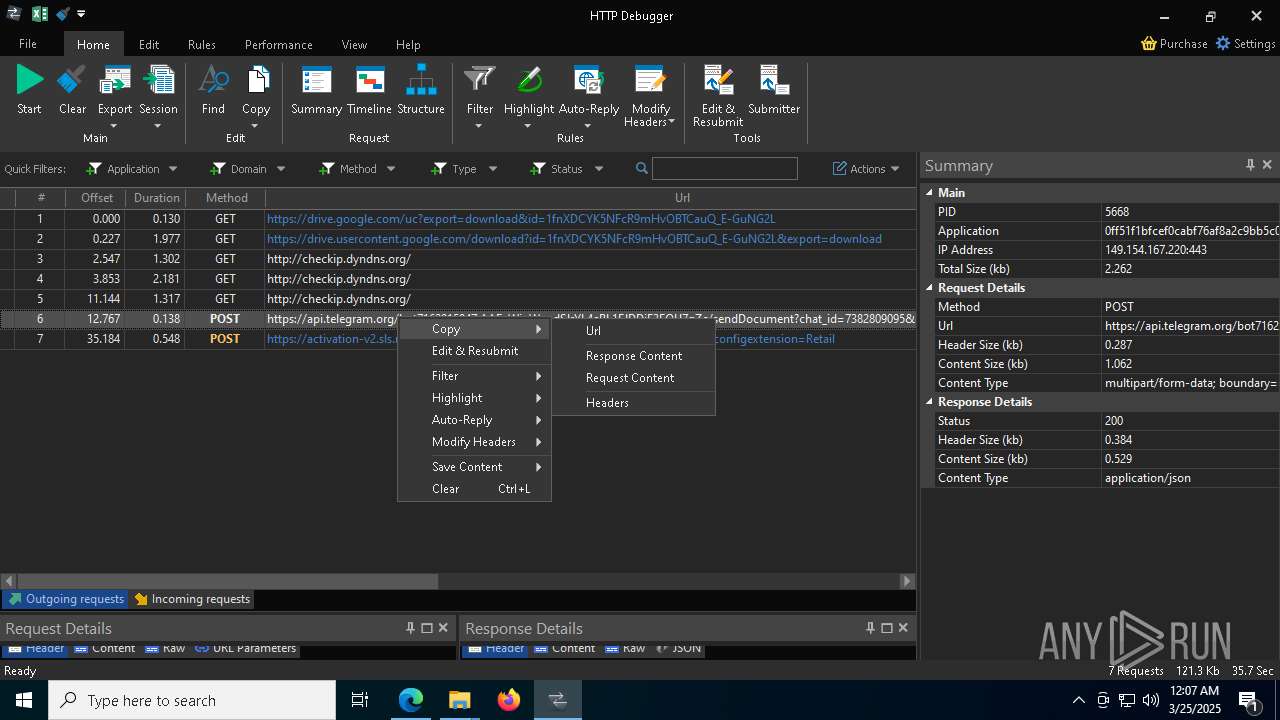1280x720 pixels.
Task: Open the Export toolbar icon
Action: (x=115, y=80)
